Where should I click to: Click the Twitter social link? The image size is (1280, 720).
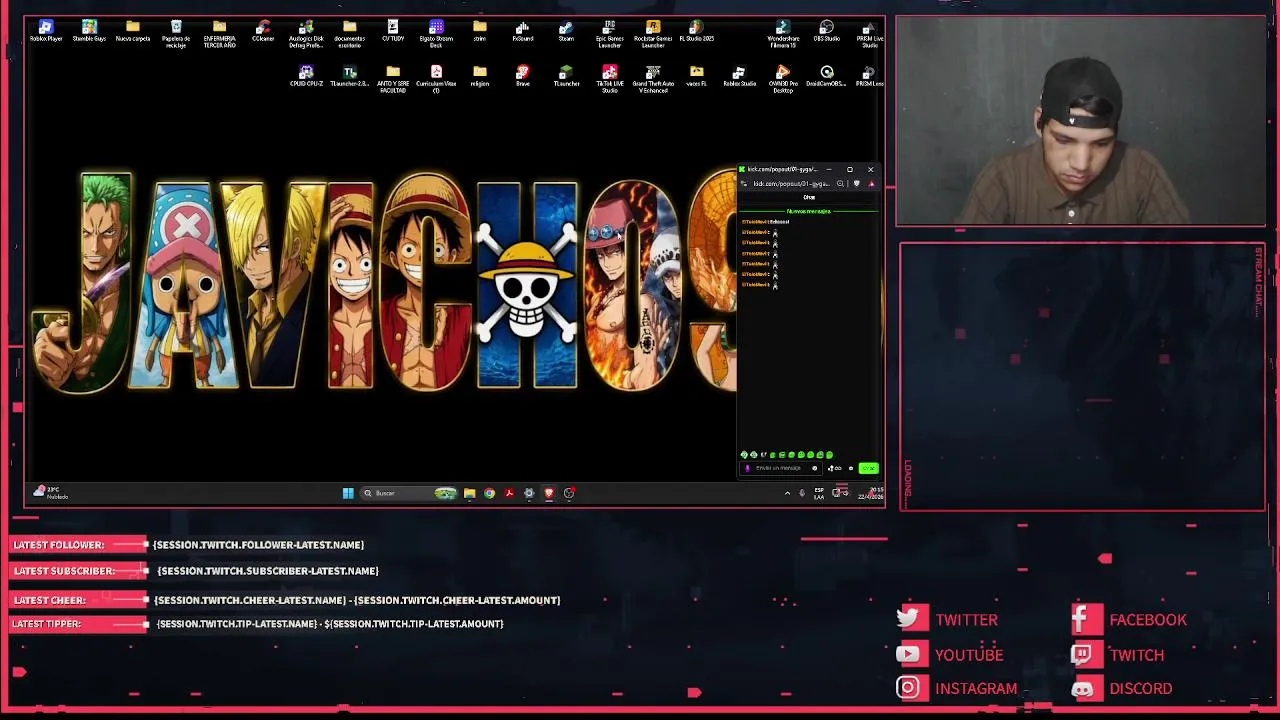(947, 620)
